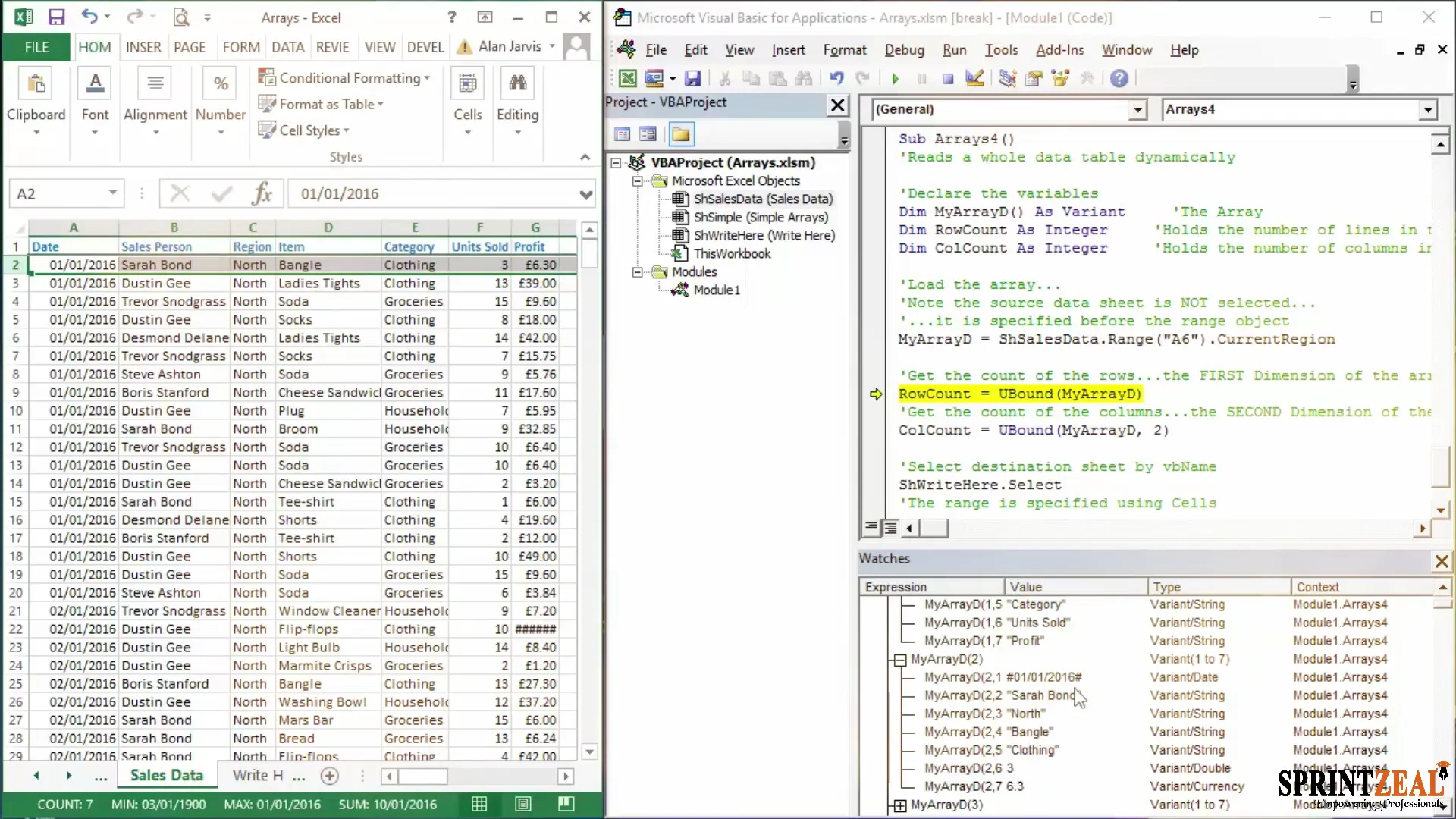Open the (General) object dropdown
Image resolution: width=1456 pixels, height=819 pixels.
click(1137, 110)
